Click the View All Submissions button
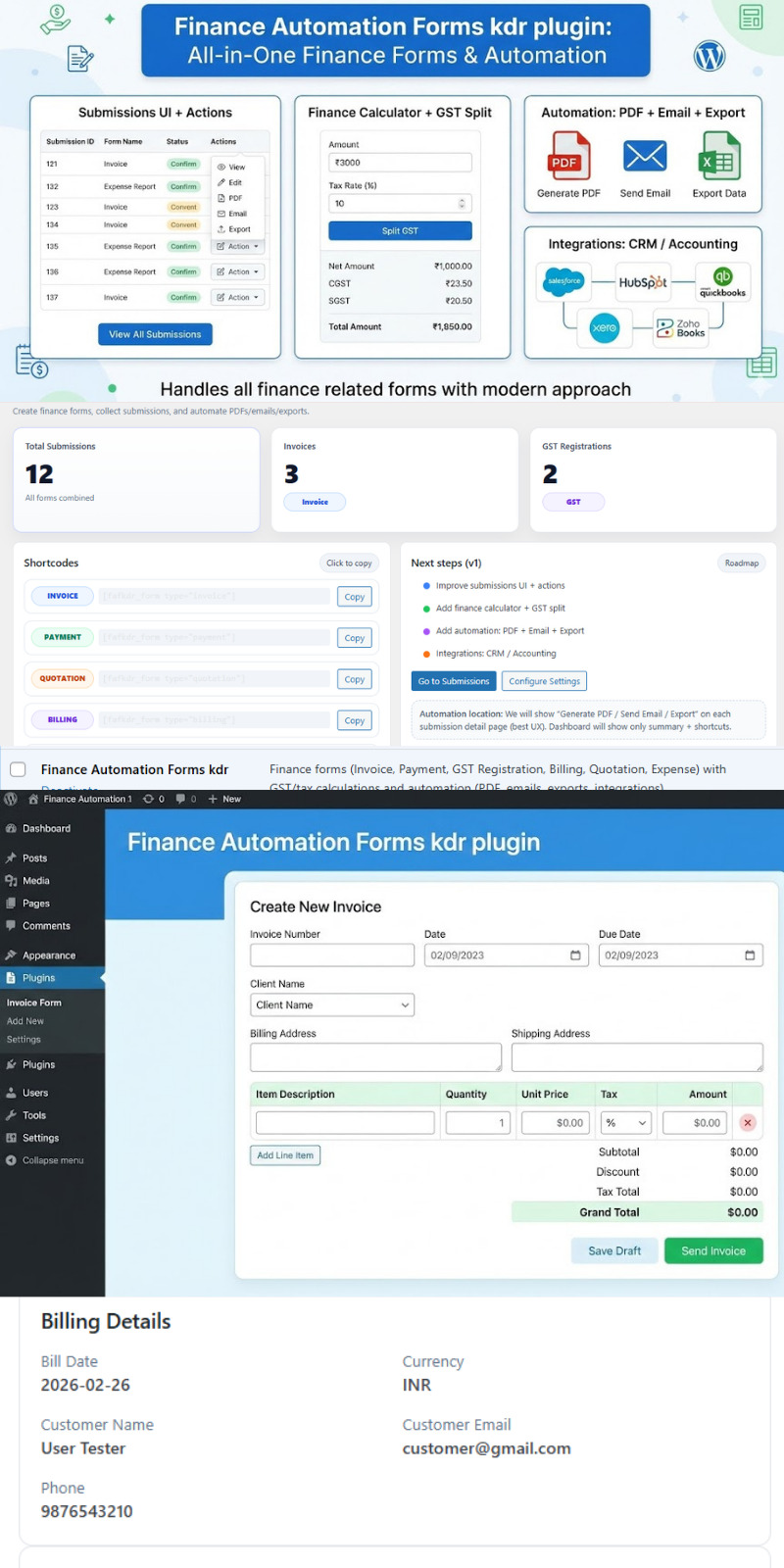 click(155, 334)
